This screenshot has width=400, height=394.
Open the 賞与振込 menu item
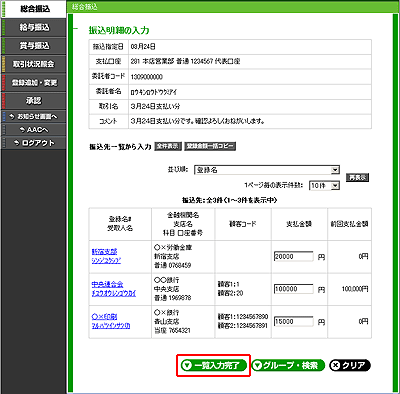pyautogui.click(x=34, y=46)
